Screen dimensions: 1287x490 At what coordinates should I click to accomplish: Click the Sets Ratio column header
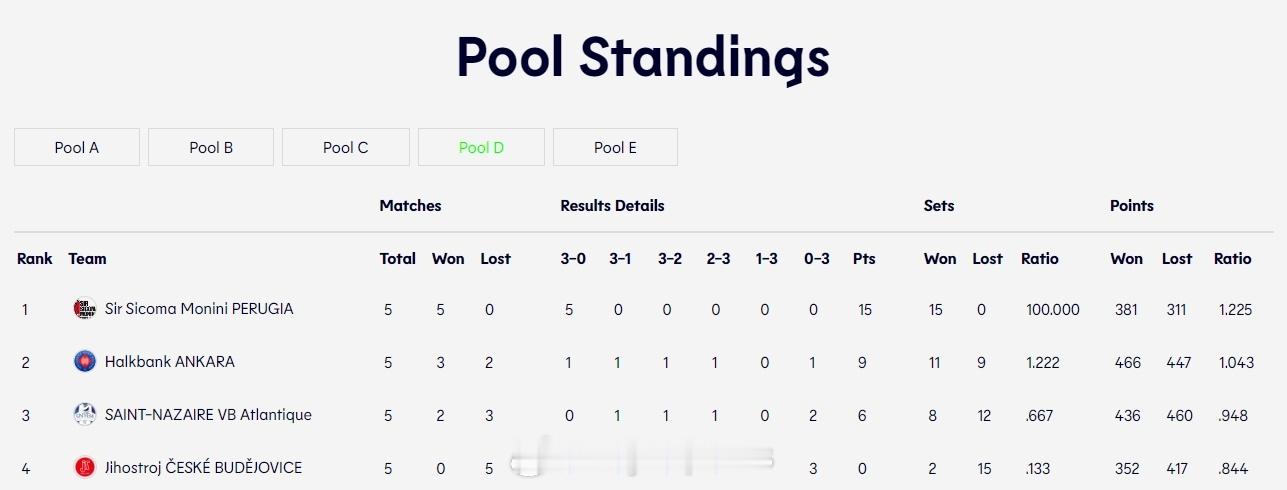1040,258
